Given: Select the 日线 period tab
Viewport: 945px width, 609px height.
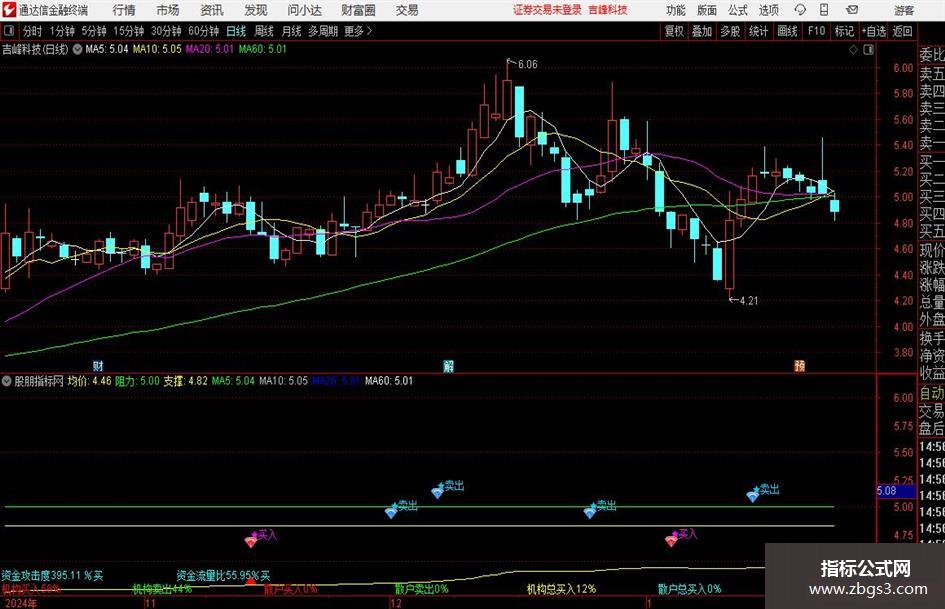Looking at the screenshot, I should (236, 31).
